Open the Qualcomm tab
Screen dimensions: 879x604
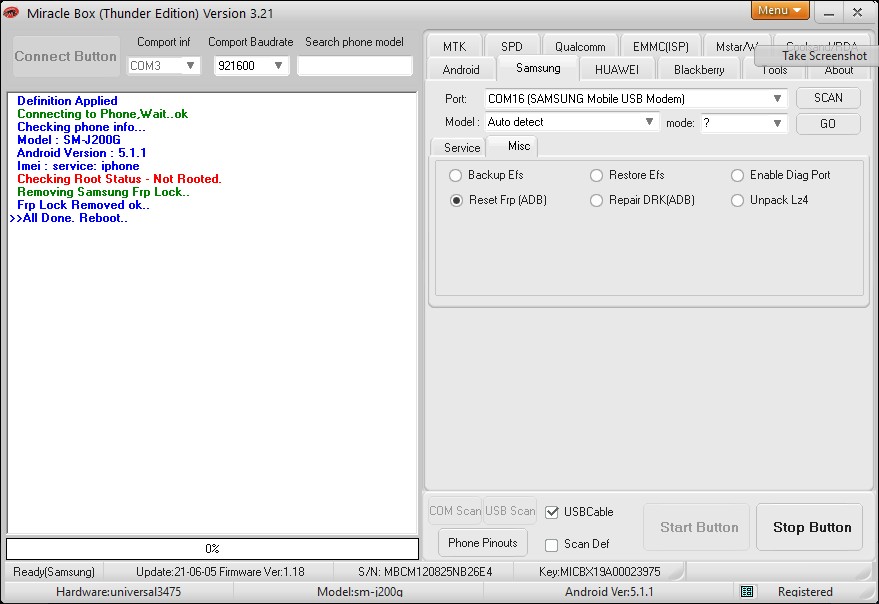(x=580, y=47)
